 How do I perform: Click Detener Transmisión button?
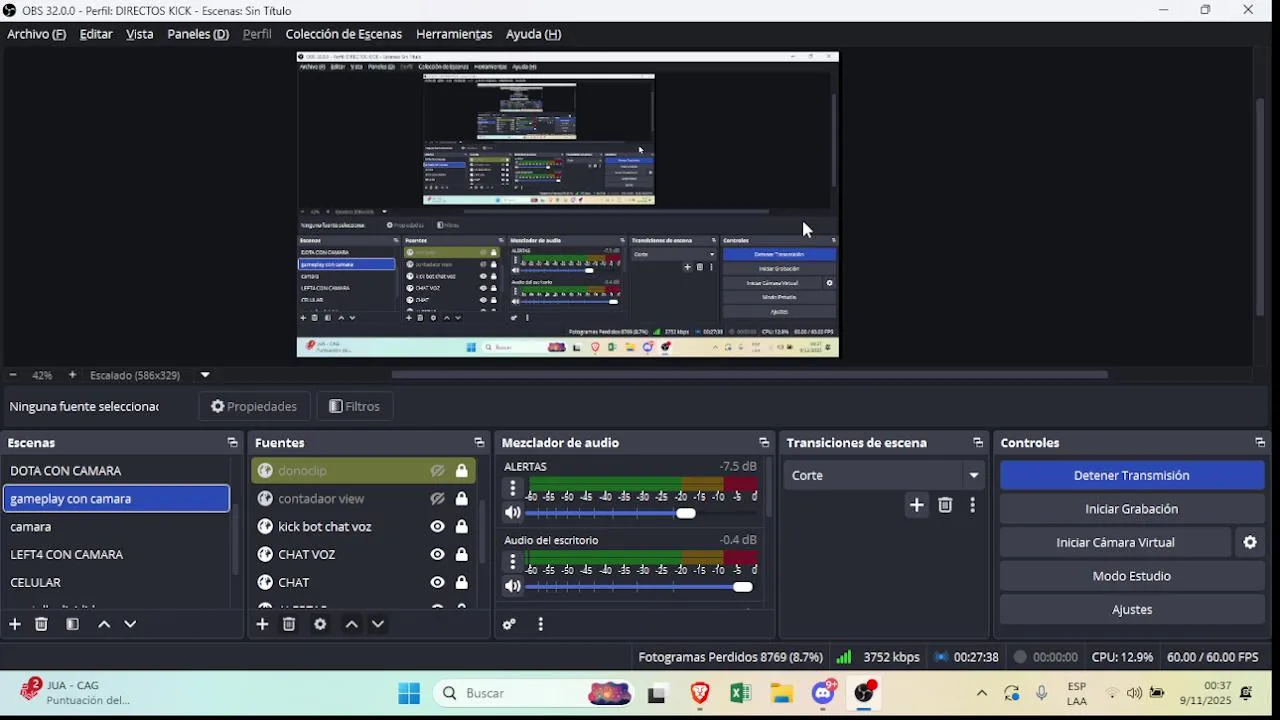[1132, 475]
